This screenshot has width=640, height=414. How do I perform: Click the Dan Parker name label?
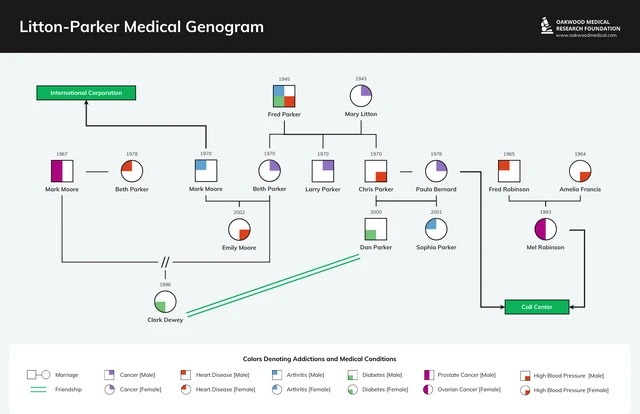coord(376,247)
